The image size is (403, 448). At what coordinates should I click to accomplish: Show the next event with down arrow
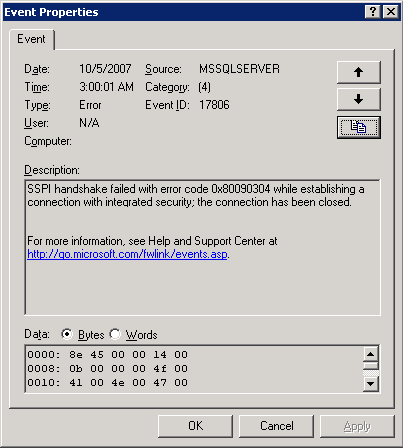359,99
